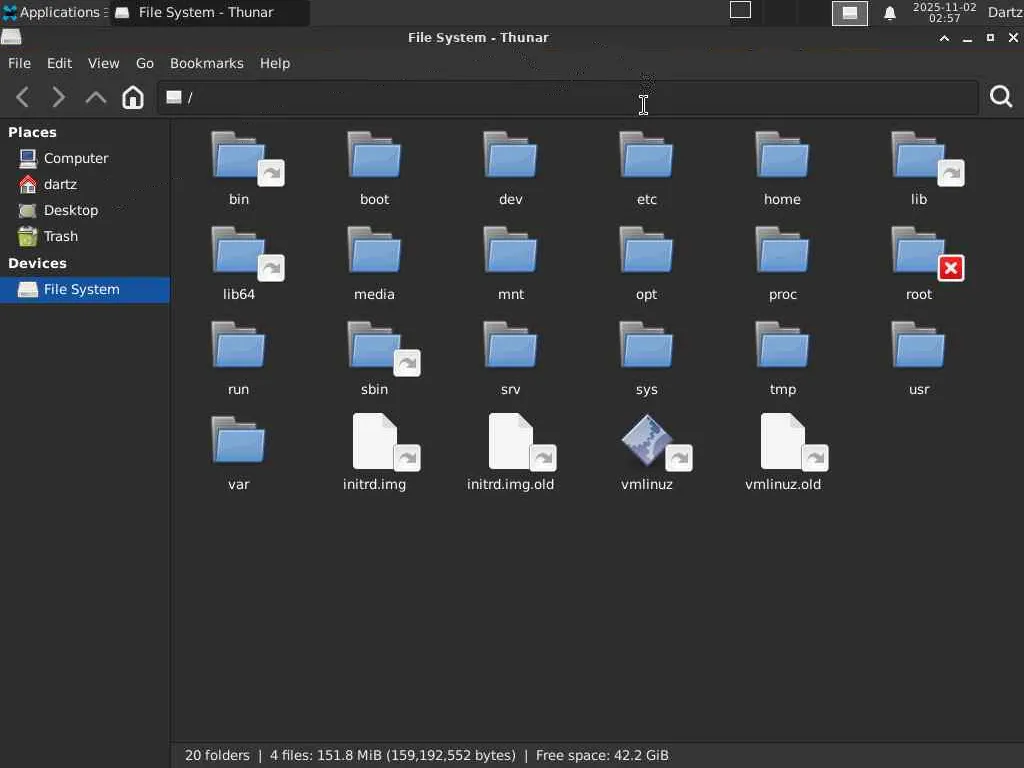Viewport: 1024px width, 768px height.
Task: Select the opt folder icon
Action: pos(647,251)
